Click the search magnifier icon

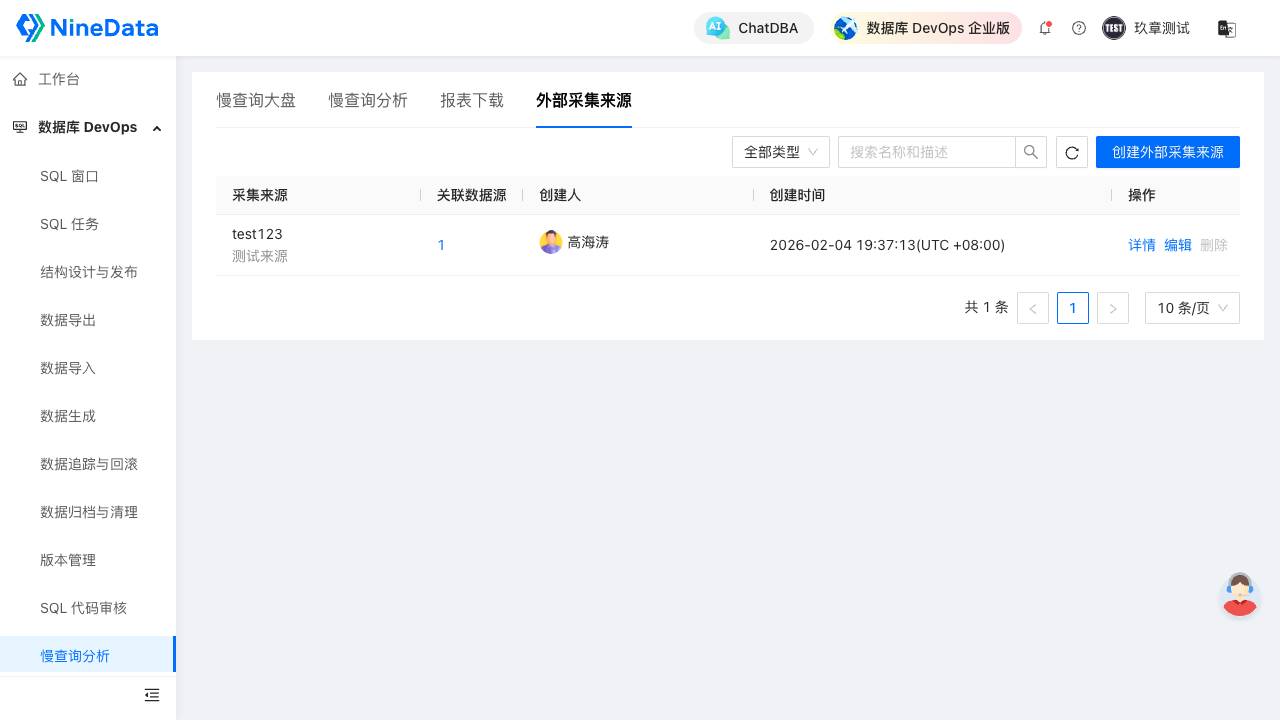[1030, 152]
